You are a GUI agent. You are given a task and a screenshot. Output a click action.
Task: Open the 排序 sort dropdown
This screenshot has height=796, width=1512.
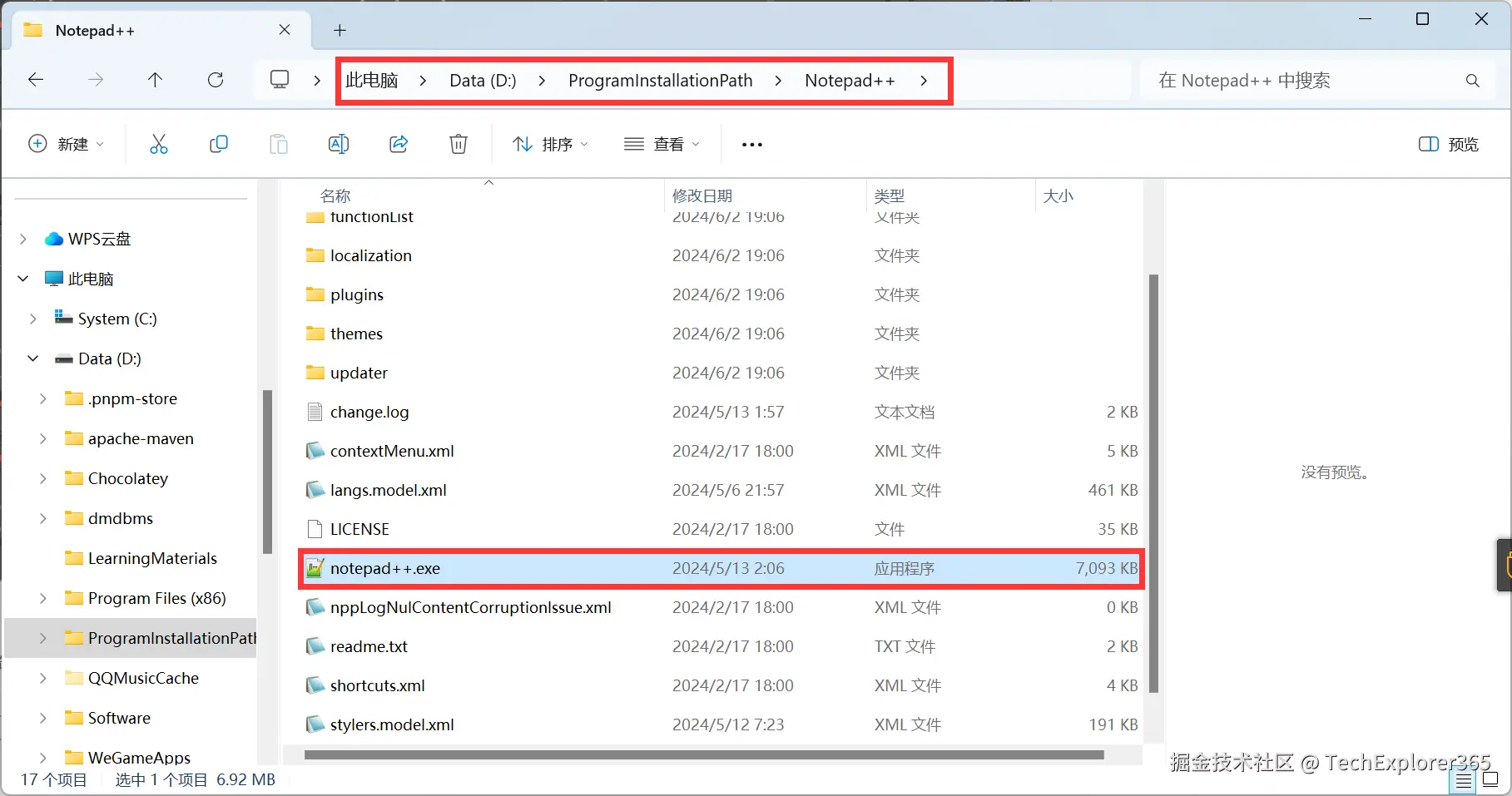(x=550, y=145)
